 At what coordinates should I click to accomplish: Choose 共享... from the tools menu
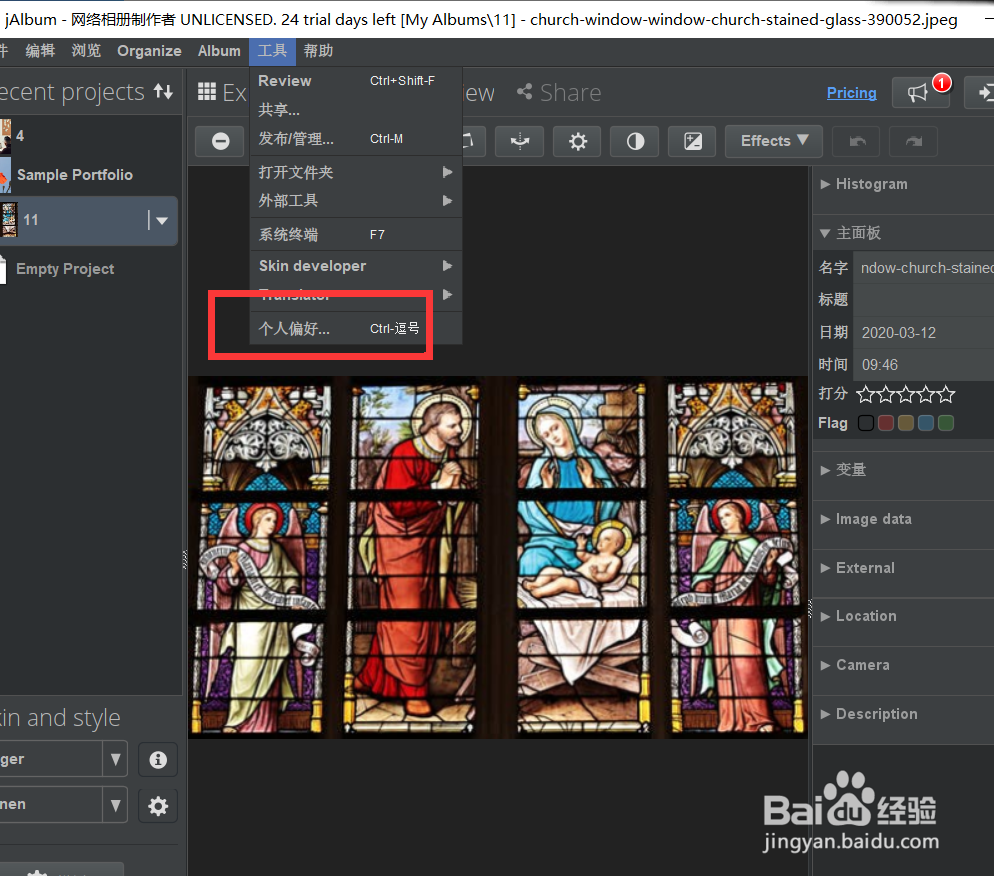tap(356, 110)
